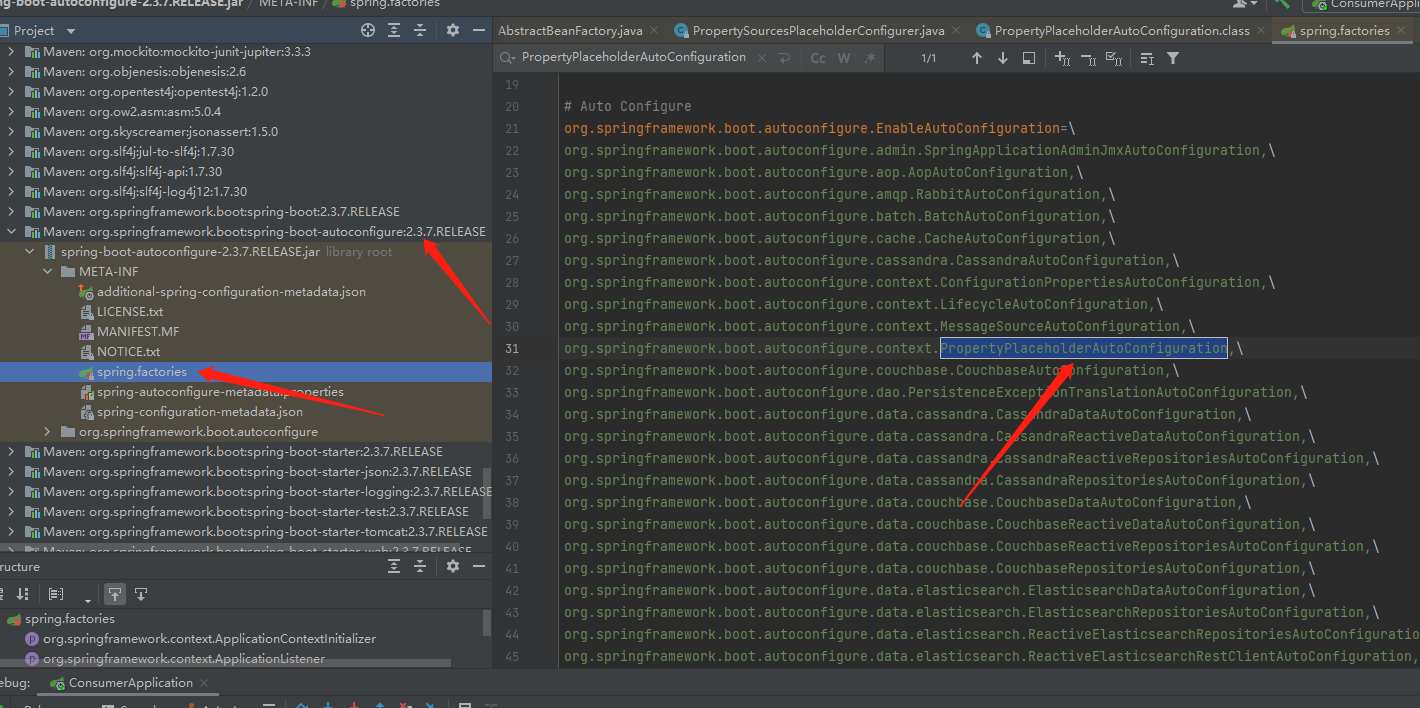Toggle multiline search-in-selection icon
The width and height of the screenshot is (1420, 708).
(x=1147, y=58)
